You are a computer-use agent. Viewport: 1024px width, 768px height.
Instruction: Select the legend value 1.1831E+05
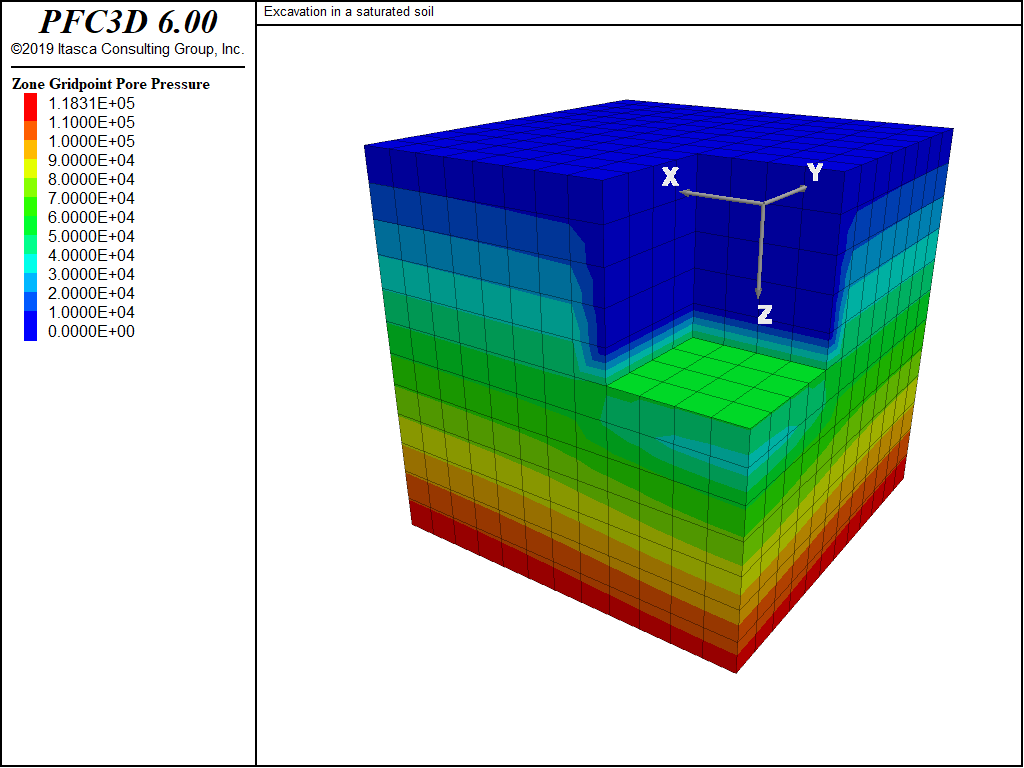91,103
